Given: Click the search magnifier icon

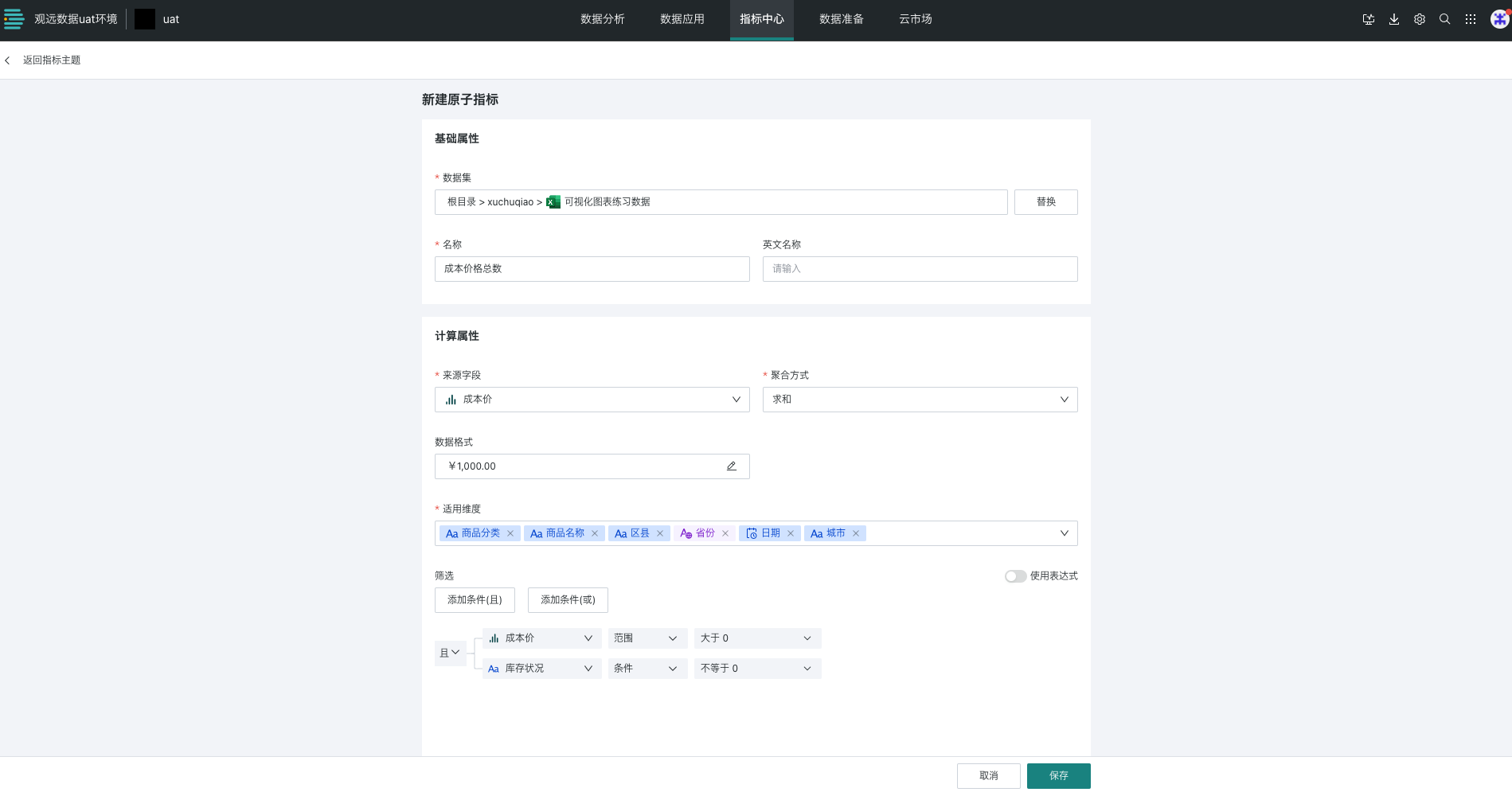Looking at the screenshot, I should click(1444, 18).
